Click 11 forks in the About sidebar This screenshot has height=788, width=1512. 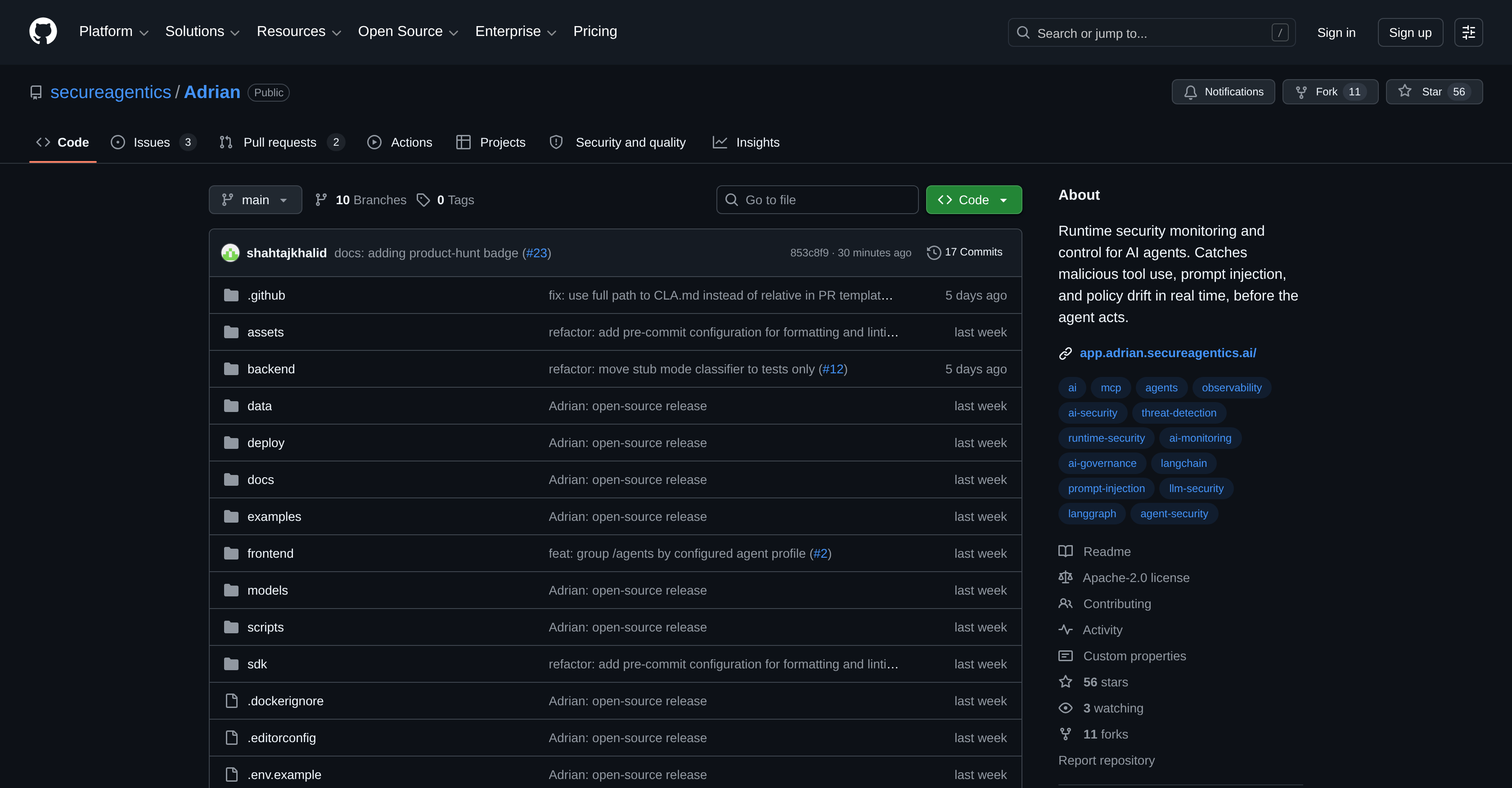click(1105, 734)
